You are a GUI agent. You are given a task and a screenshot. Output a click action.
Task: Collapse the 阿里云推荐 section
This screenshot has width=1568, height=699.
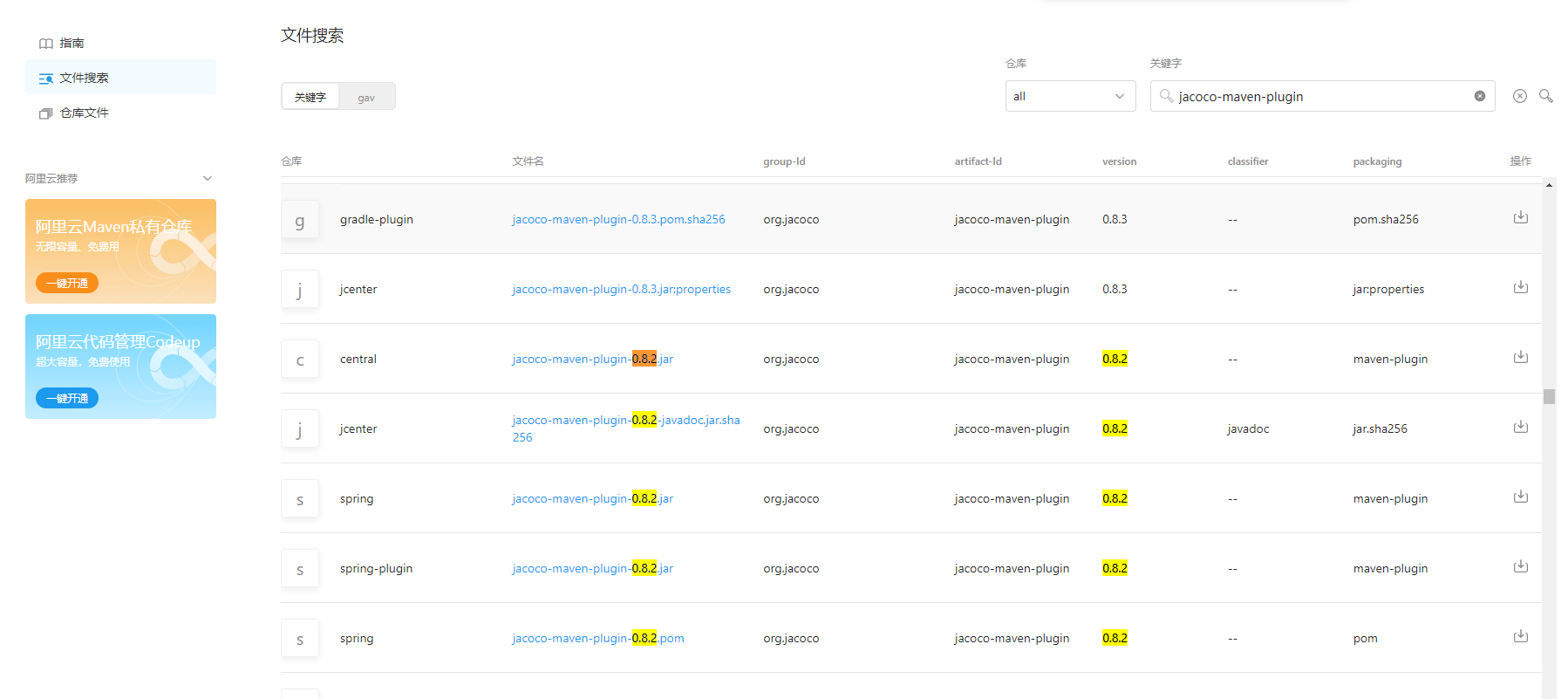[x=208, y=178]
